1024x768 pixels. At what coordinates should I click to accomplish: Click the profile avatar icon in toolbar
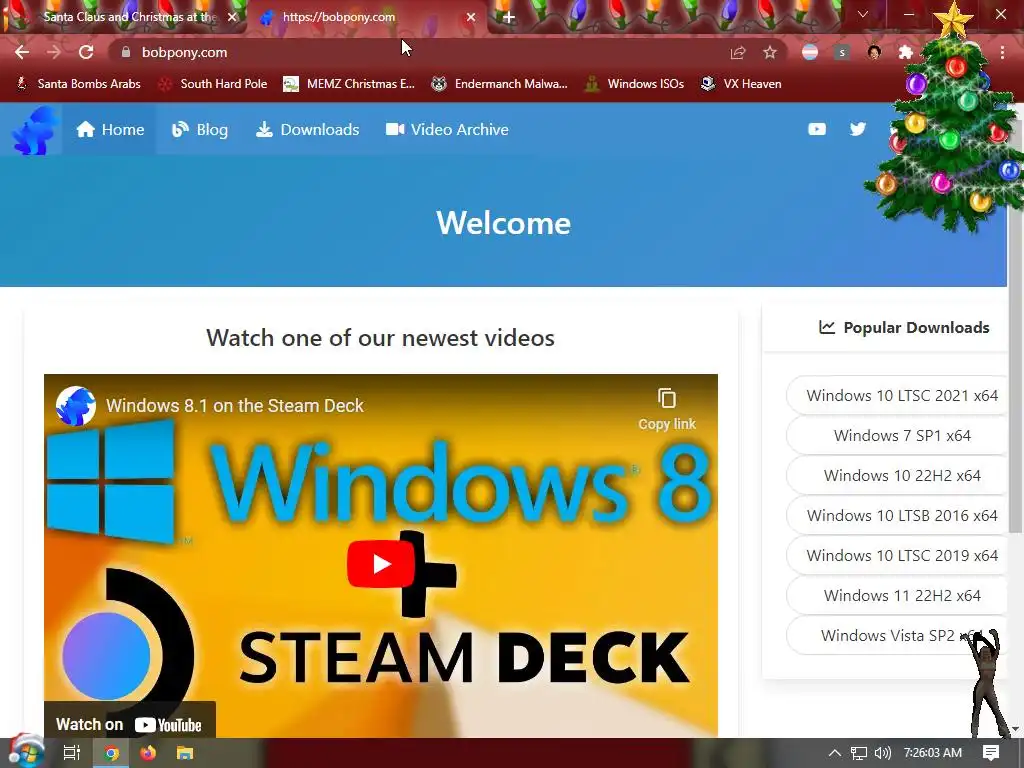click(x=874, y=52)
